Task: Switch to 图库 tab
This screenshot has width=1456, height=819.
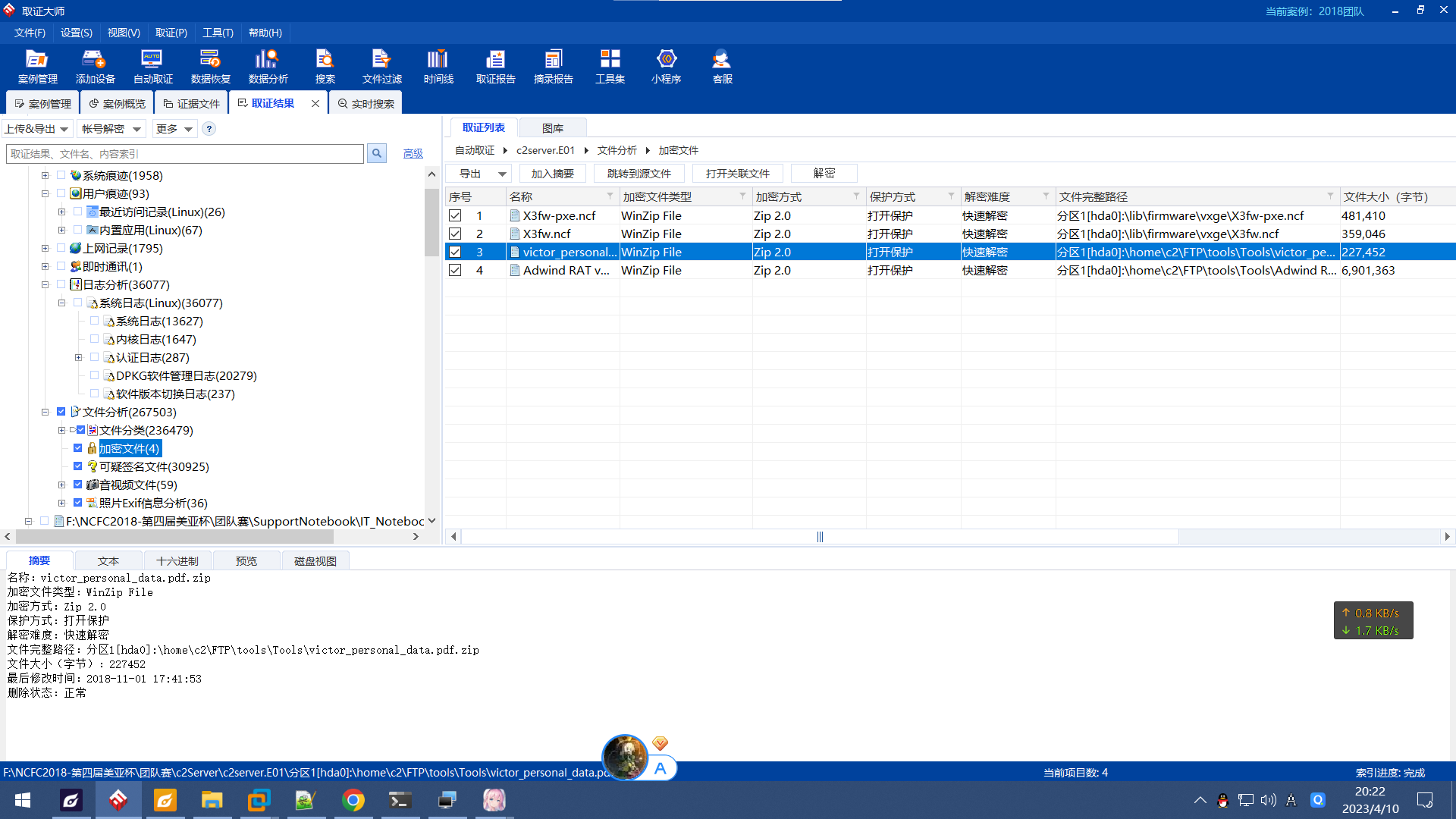Action: (x=552, y=127)
